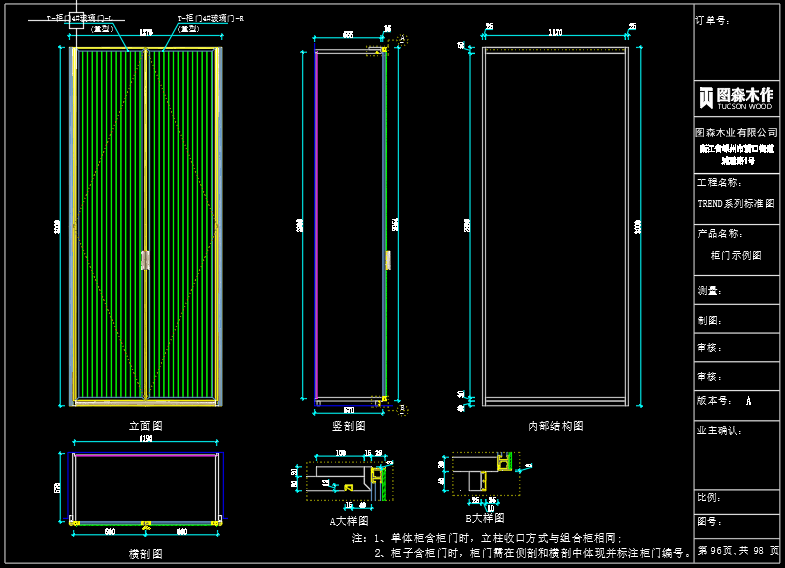Image resolution: width=785 pixels, height=568 pixels.
Task: Select the left green glass door panel
Action: [x=110, y=225]
